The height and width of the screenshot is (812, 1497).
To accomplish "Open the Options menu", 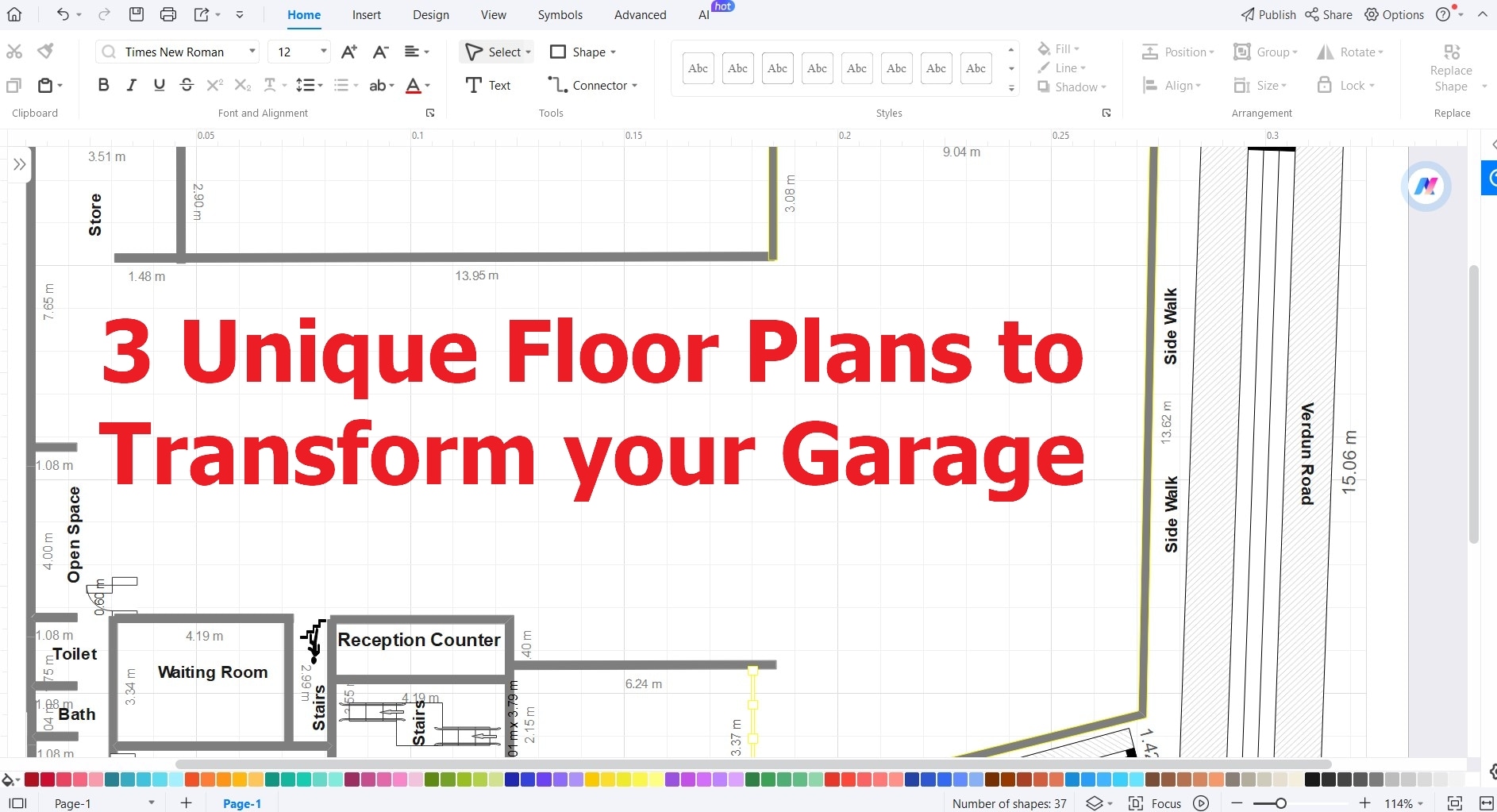I will click(x=1394, y=14).
